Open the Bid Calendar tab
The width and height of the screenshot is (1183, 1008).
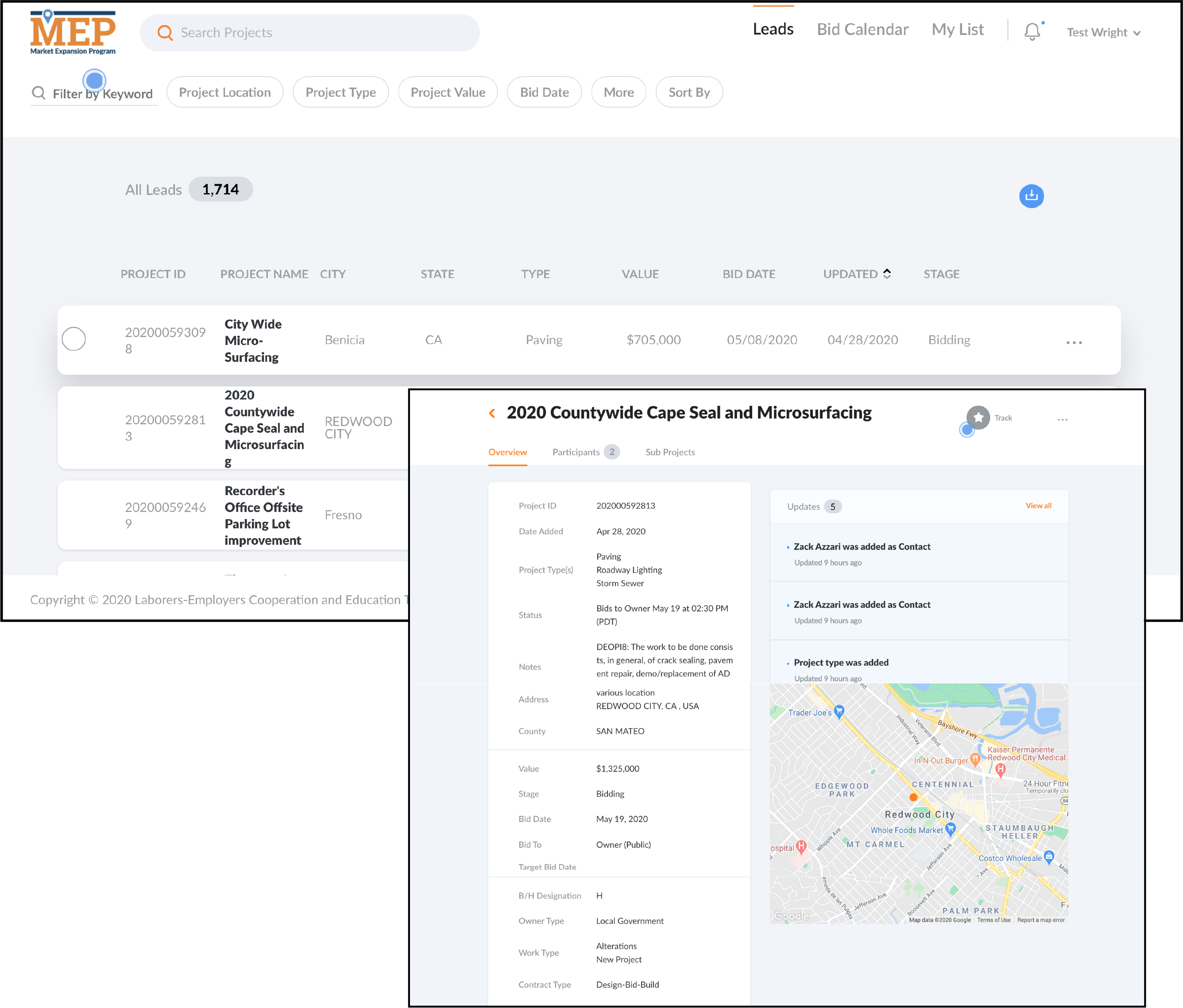pos(862,29)
